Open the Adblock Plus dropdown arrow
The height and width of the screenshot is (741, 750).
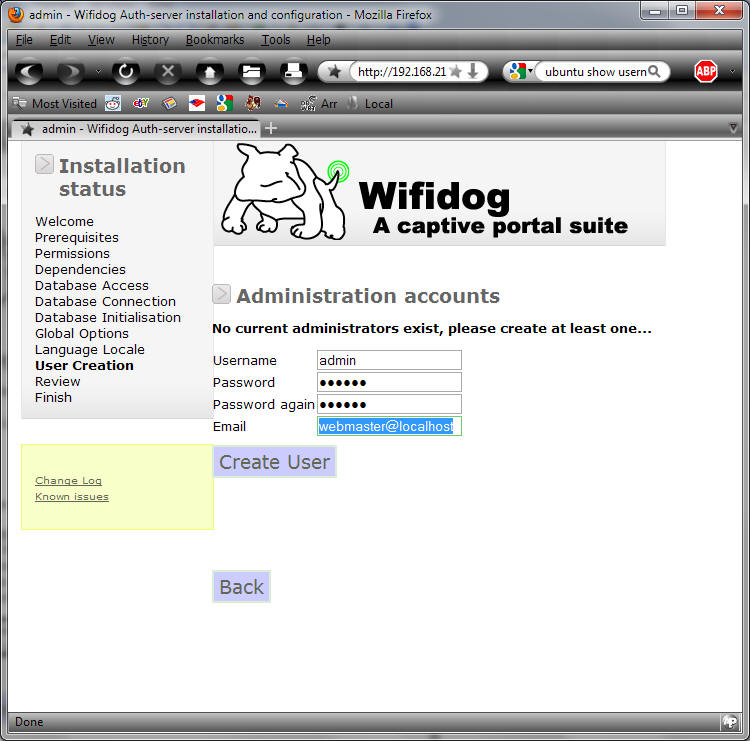[x=732, y=72]
